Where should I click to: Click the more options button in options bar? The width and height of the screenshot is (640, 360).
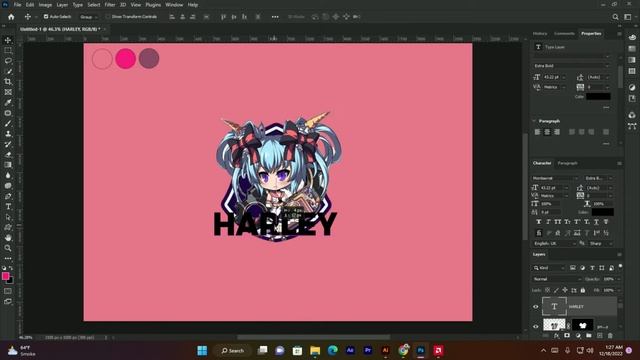click(275, 17)
